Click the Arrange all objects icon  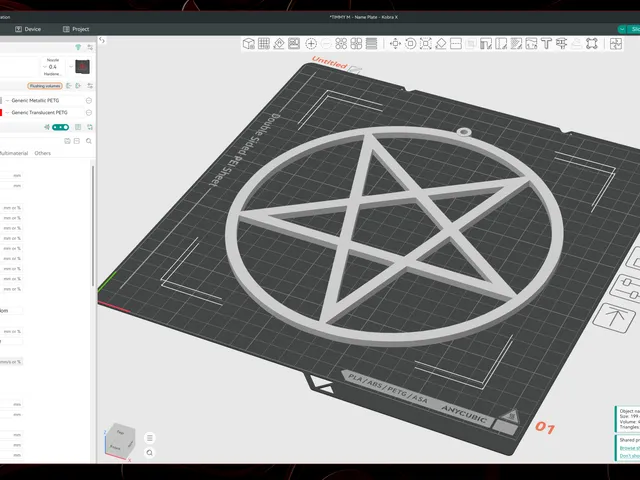tap(294, 44)
